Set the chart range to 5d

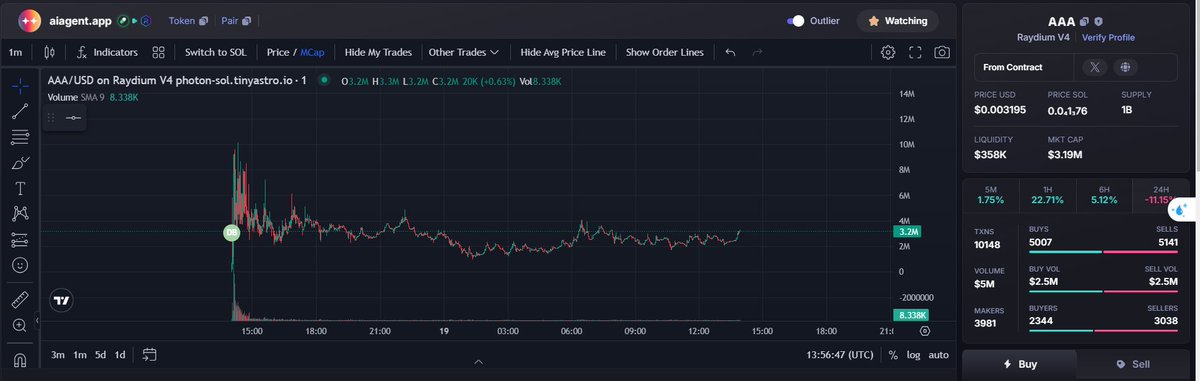click(101, 354)
